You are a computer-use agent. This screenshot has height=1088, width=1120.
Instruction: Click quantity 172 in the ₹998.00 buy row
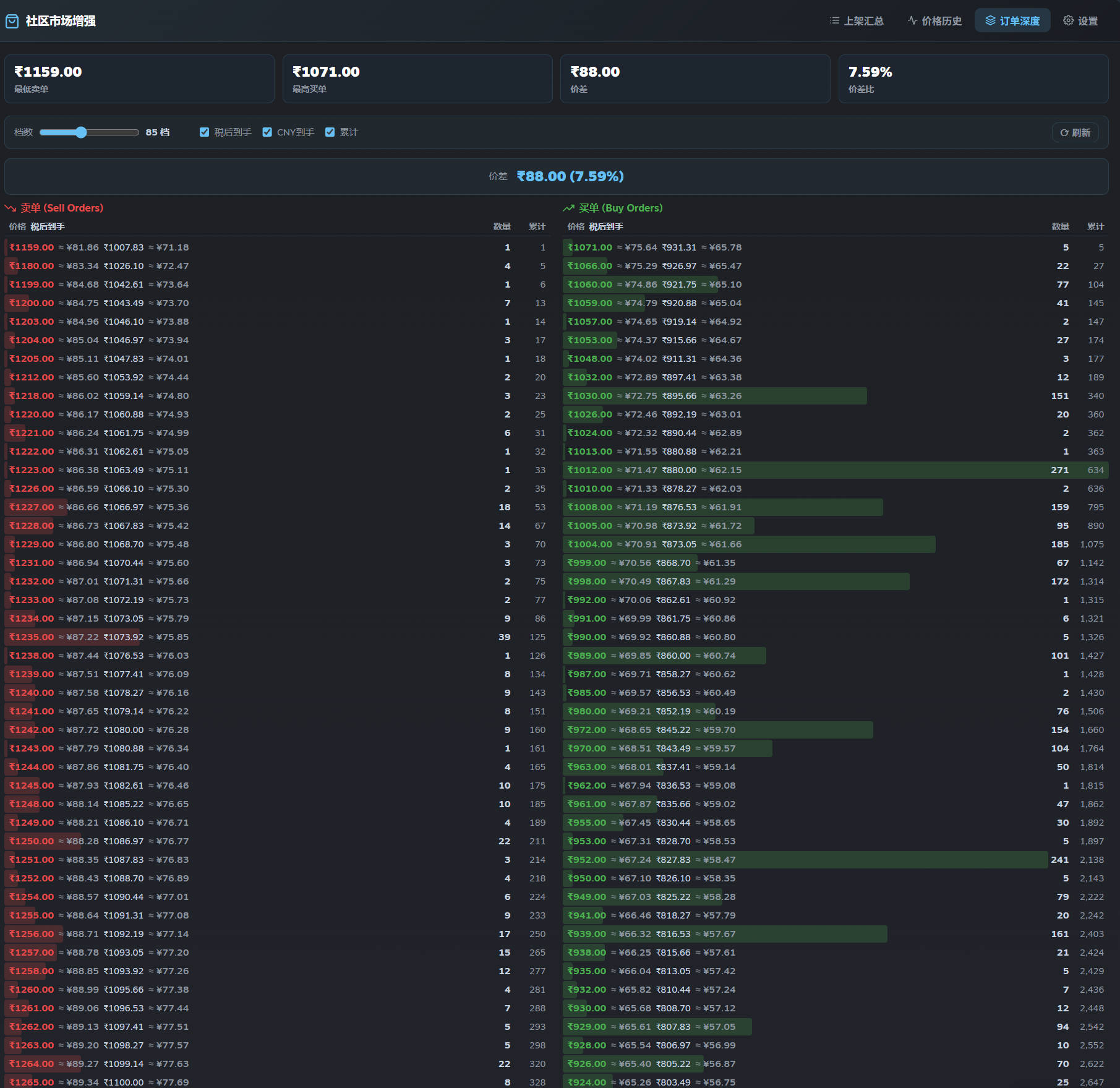[1060, 581]
